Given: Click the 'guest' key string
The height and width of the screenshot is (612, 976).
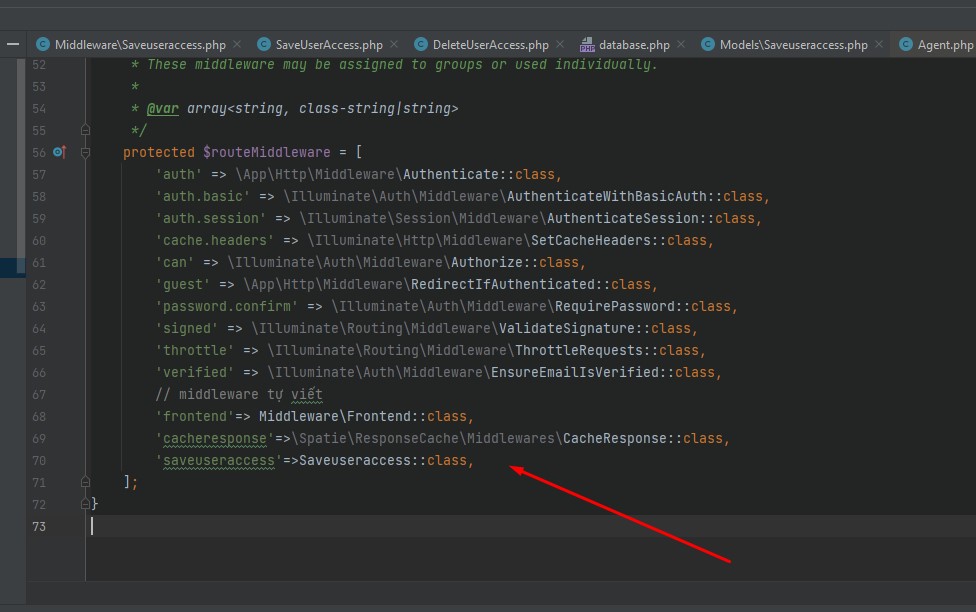Looking at the screenshot, I should coord(183,285).
